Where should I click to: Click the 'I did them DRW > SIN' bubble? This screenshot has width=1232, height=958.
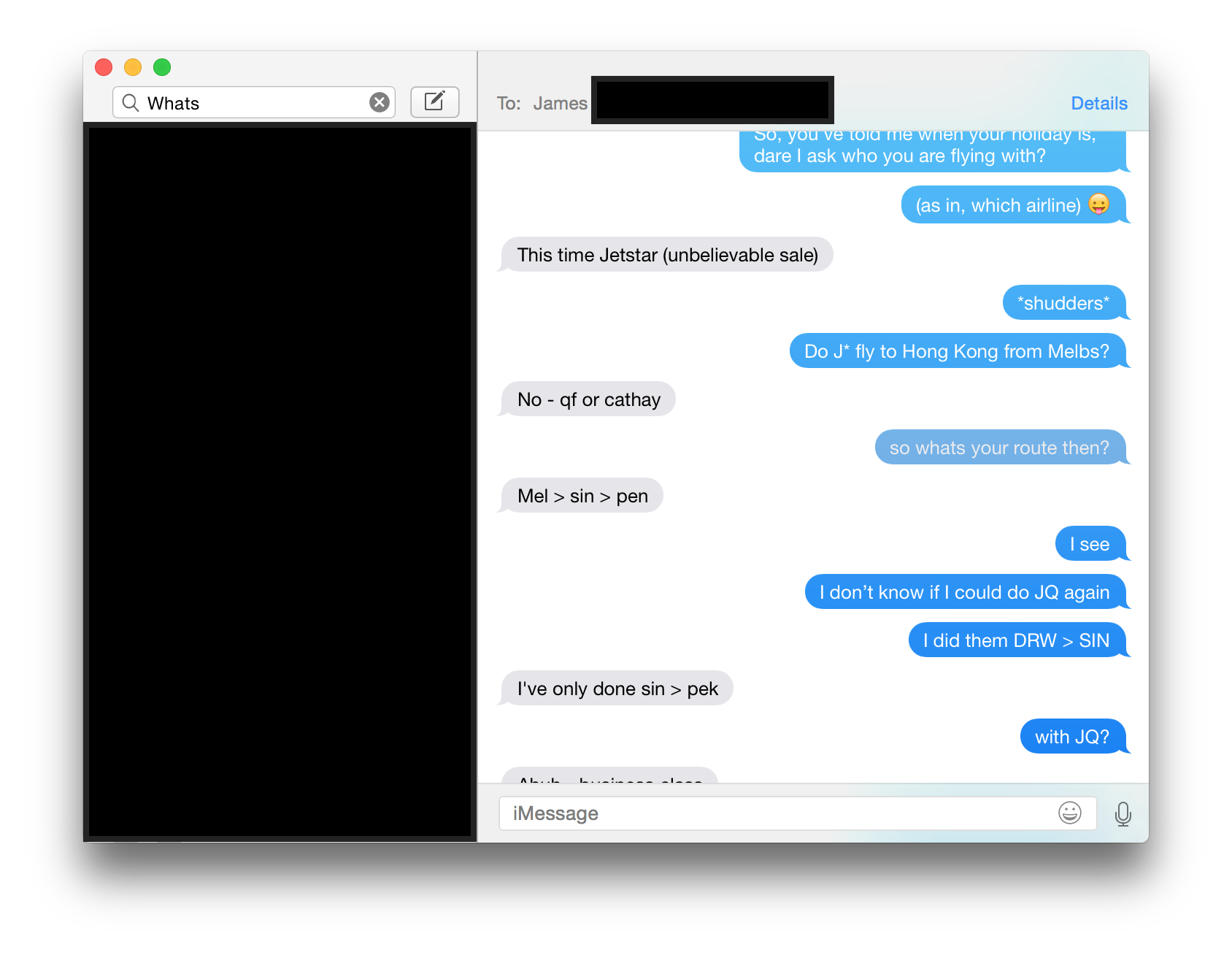(1017, 640)
